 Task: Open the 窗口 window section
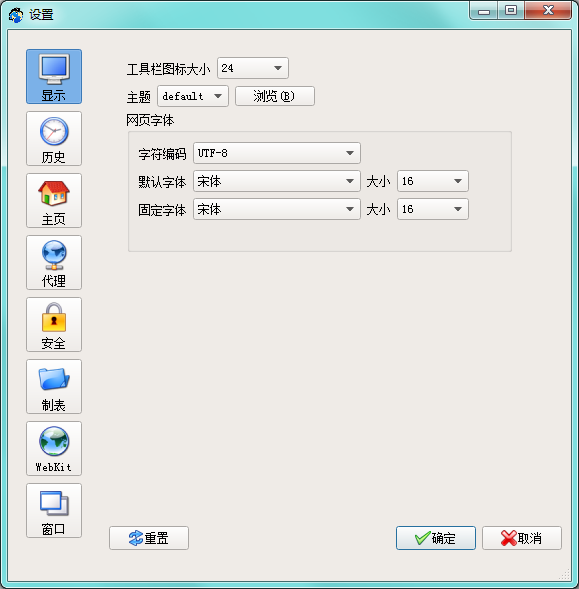(54, 510)
